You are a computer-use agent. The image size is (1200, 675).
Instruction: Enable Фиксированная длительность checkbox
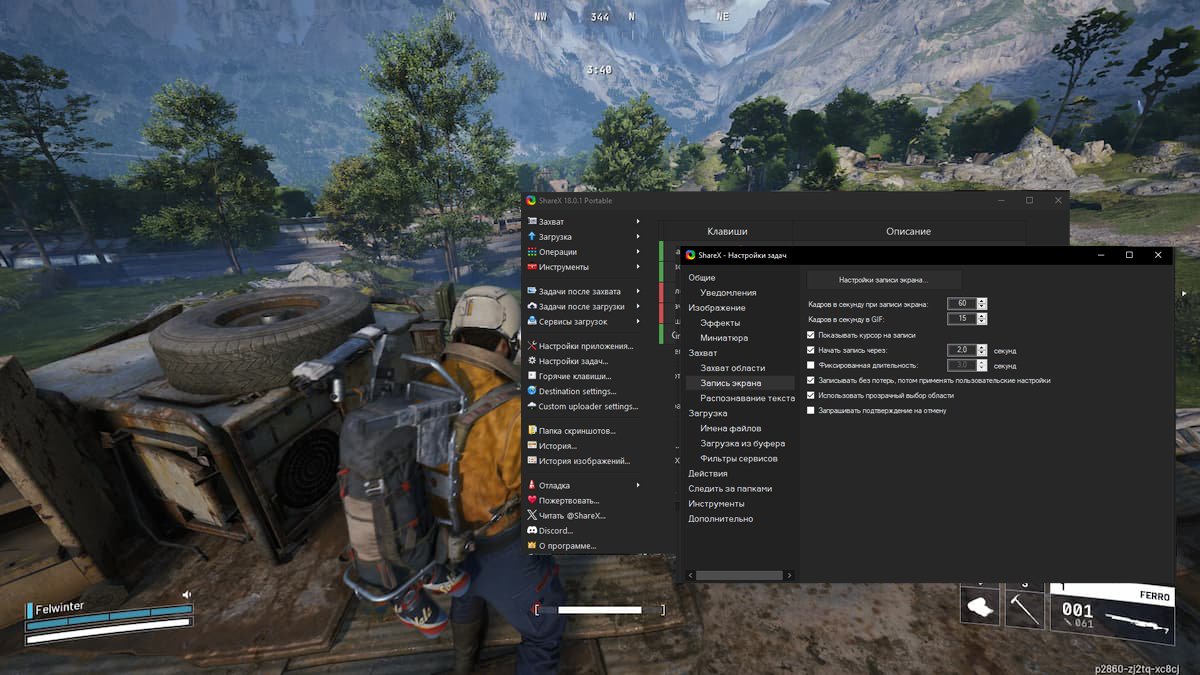(811, 366)
